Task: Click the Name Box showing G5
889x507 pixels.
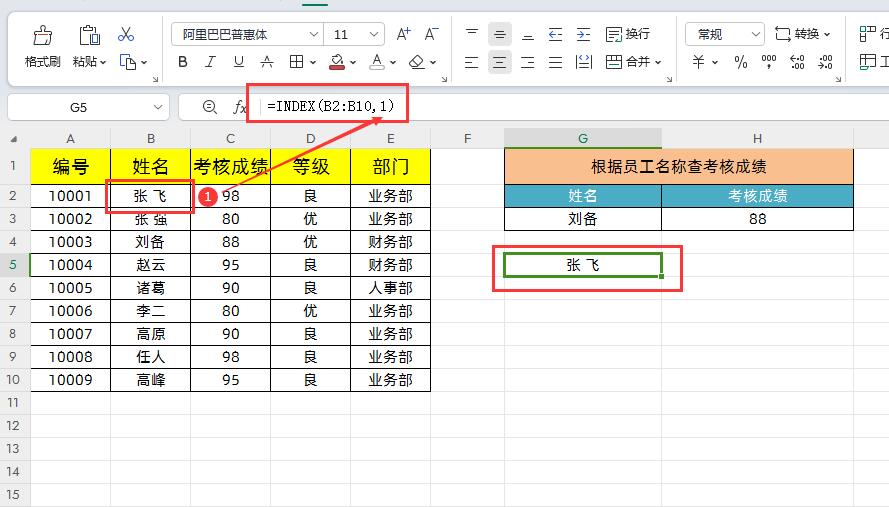Action: click(88, 107)
